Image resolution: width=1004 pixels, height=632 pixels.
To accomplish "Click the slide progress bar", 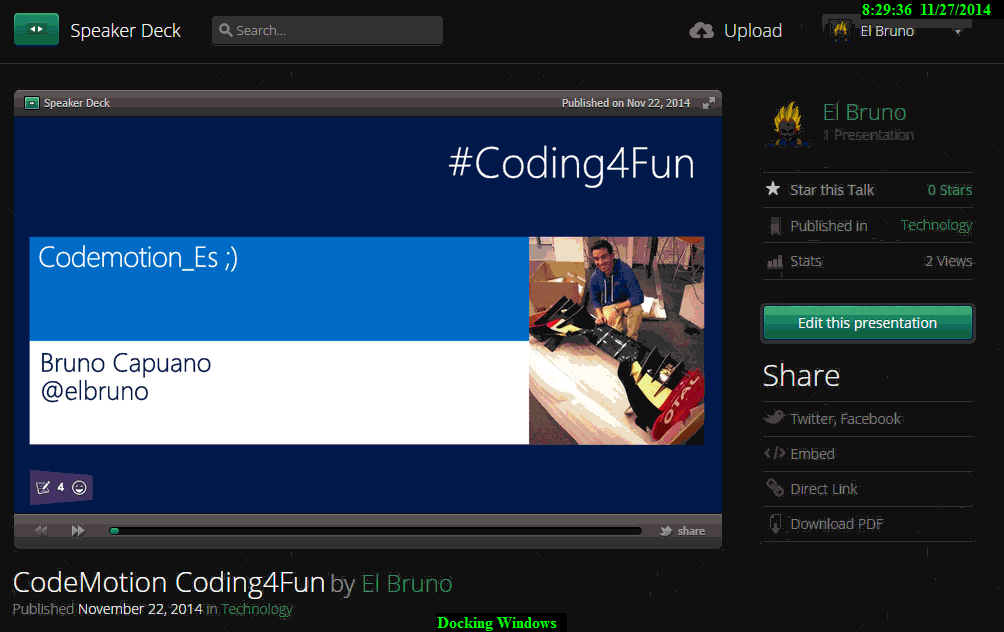I will pos(375,531).
